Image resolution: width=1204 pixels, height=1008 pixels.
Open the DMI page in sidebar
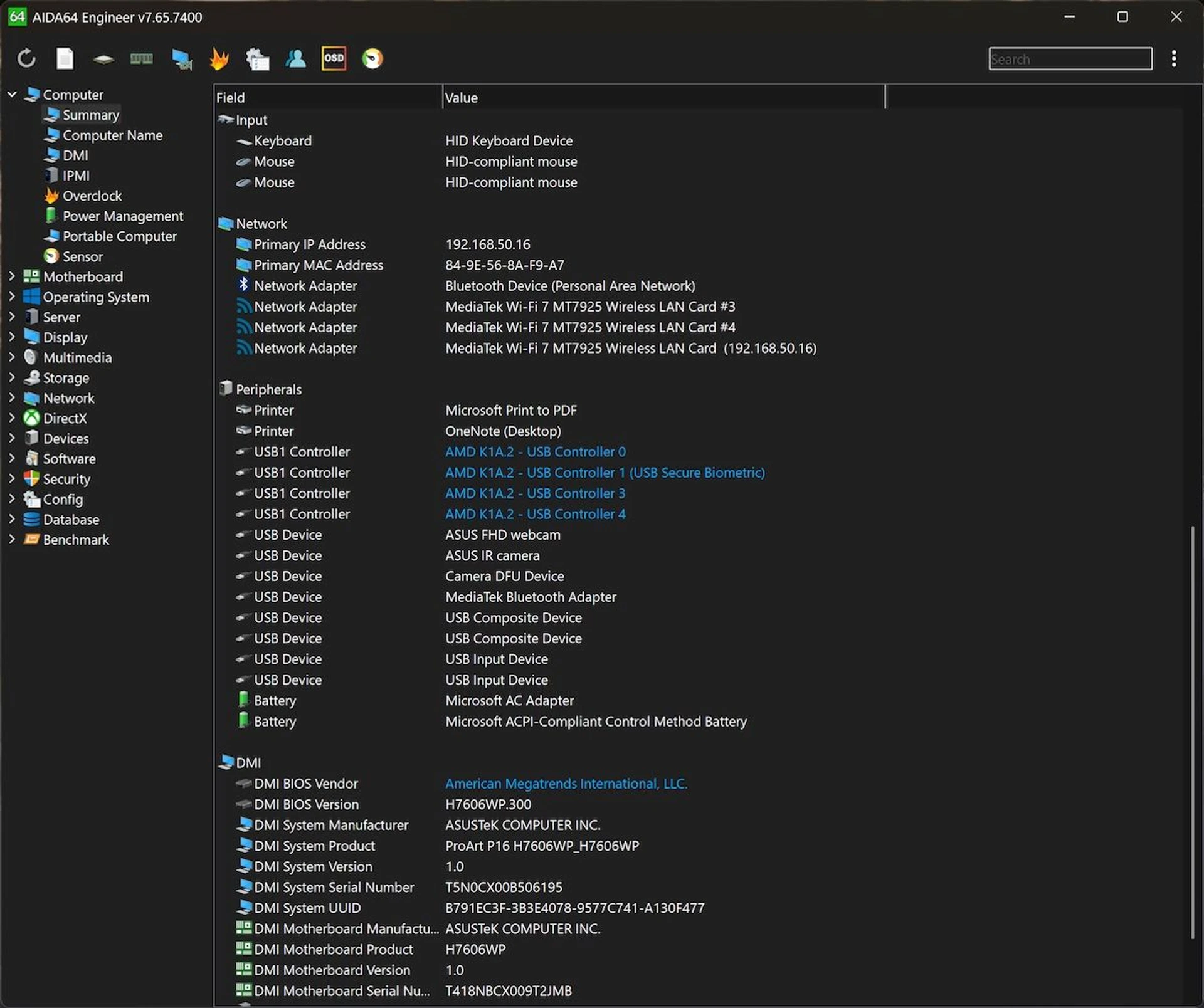tap(66, 155)
